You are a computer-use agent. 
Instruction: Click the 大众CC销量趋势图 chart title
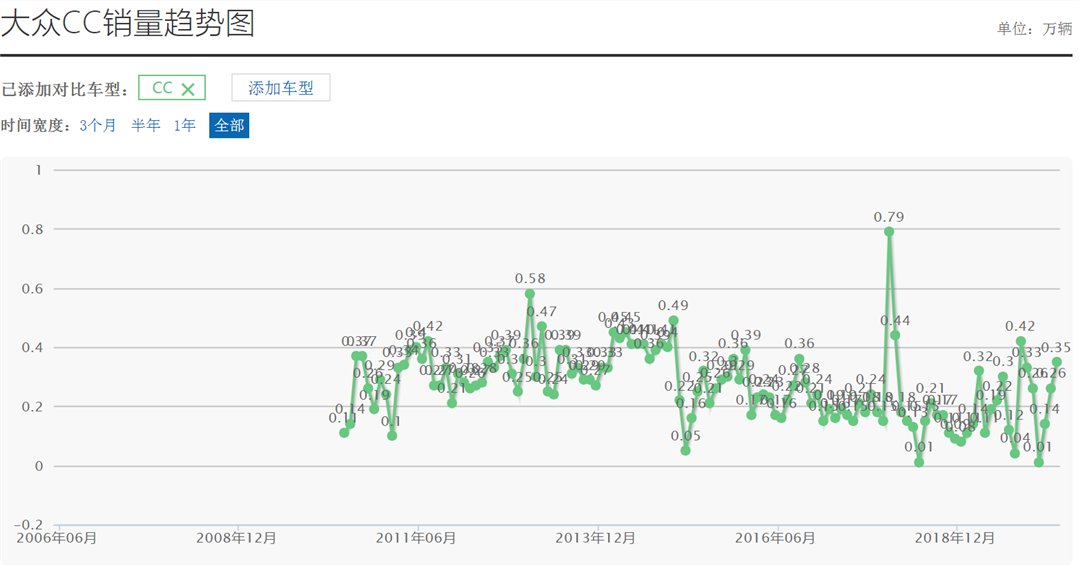[128, 22]
